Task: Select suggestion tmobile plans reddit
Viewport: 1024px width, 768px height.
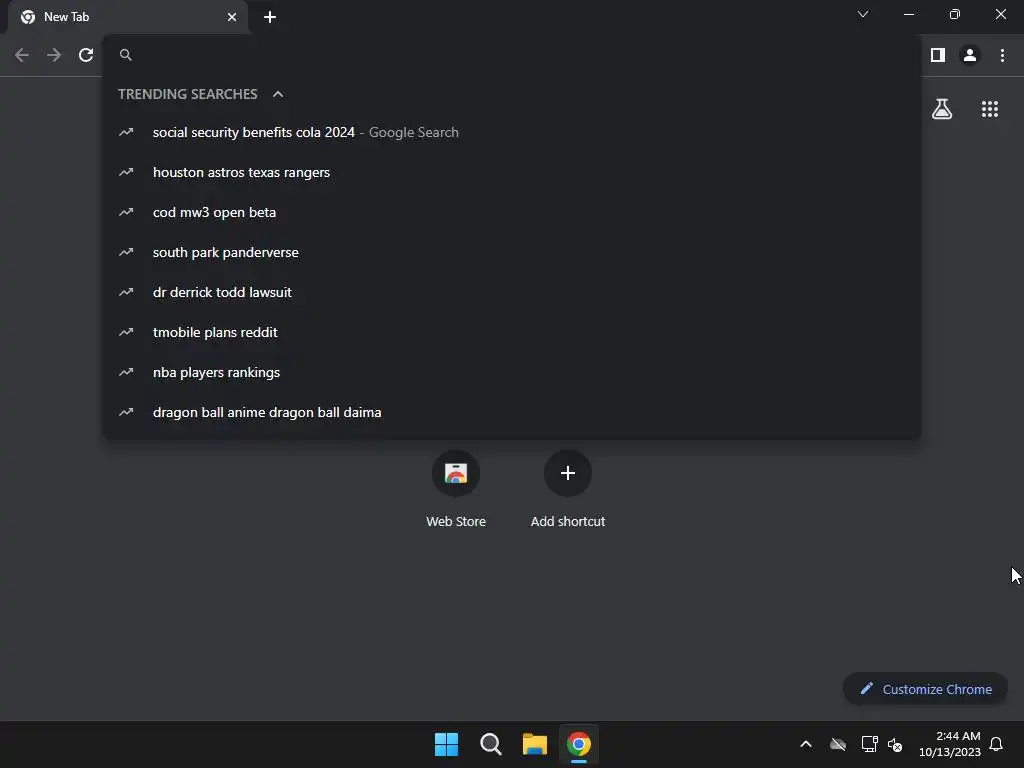Action: (512, 332)
